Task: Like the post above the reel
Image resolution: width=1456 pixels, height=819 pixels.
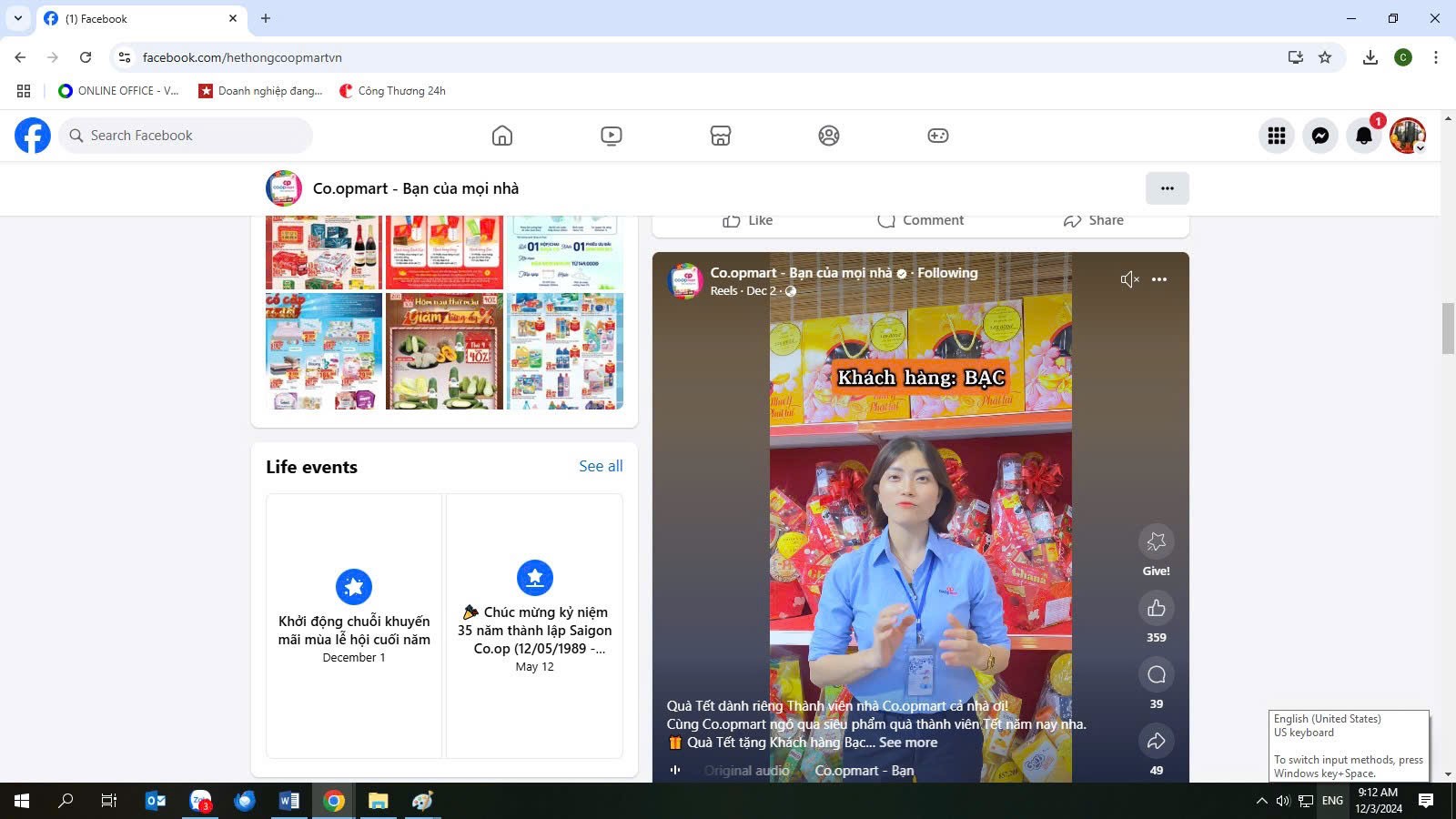Action: pyautogui.click(x=748, y=220)
